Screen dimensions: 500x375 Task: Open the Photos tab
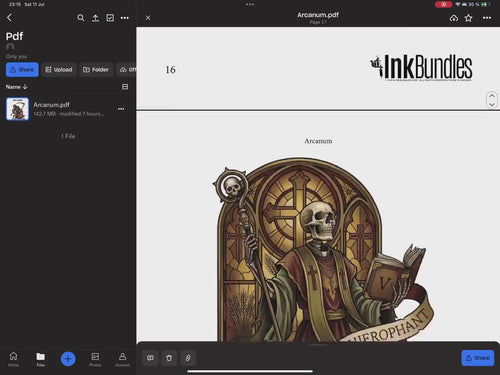point(95,359)
